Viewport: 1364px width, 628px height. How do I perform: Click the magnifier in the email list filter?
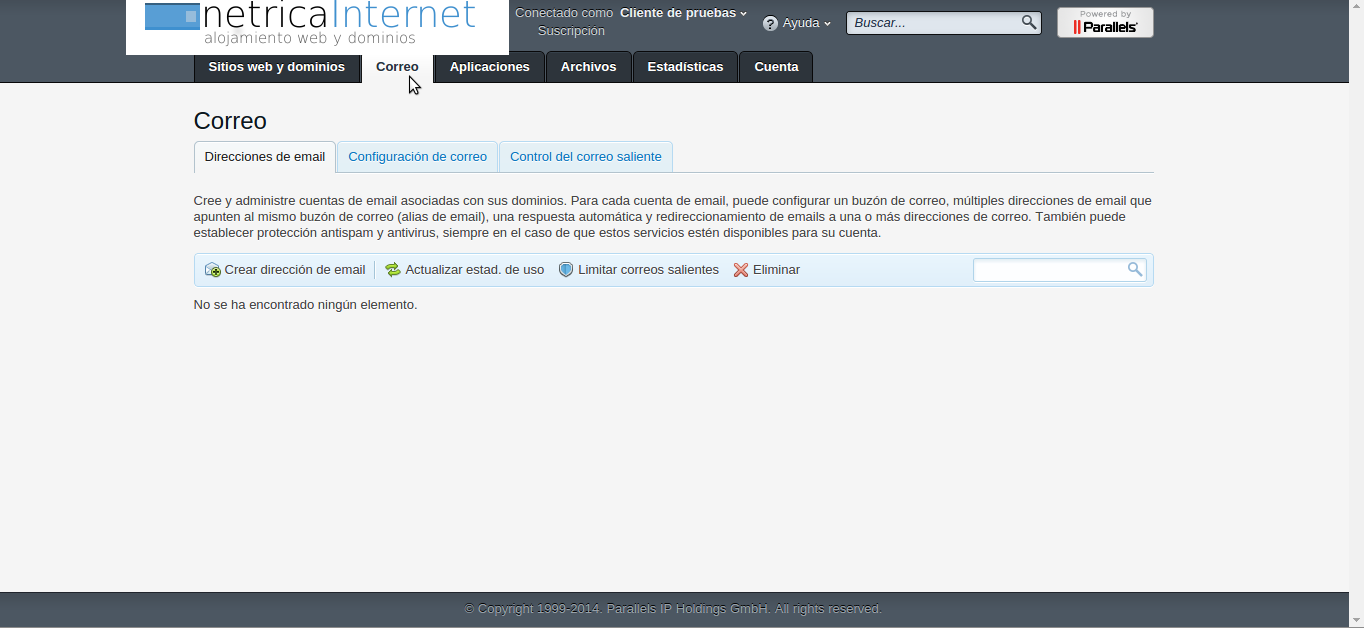click(x=1135, y=269)
